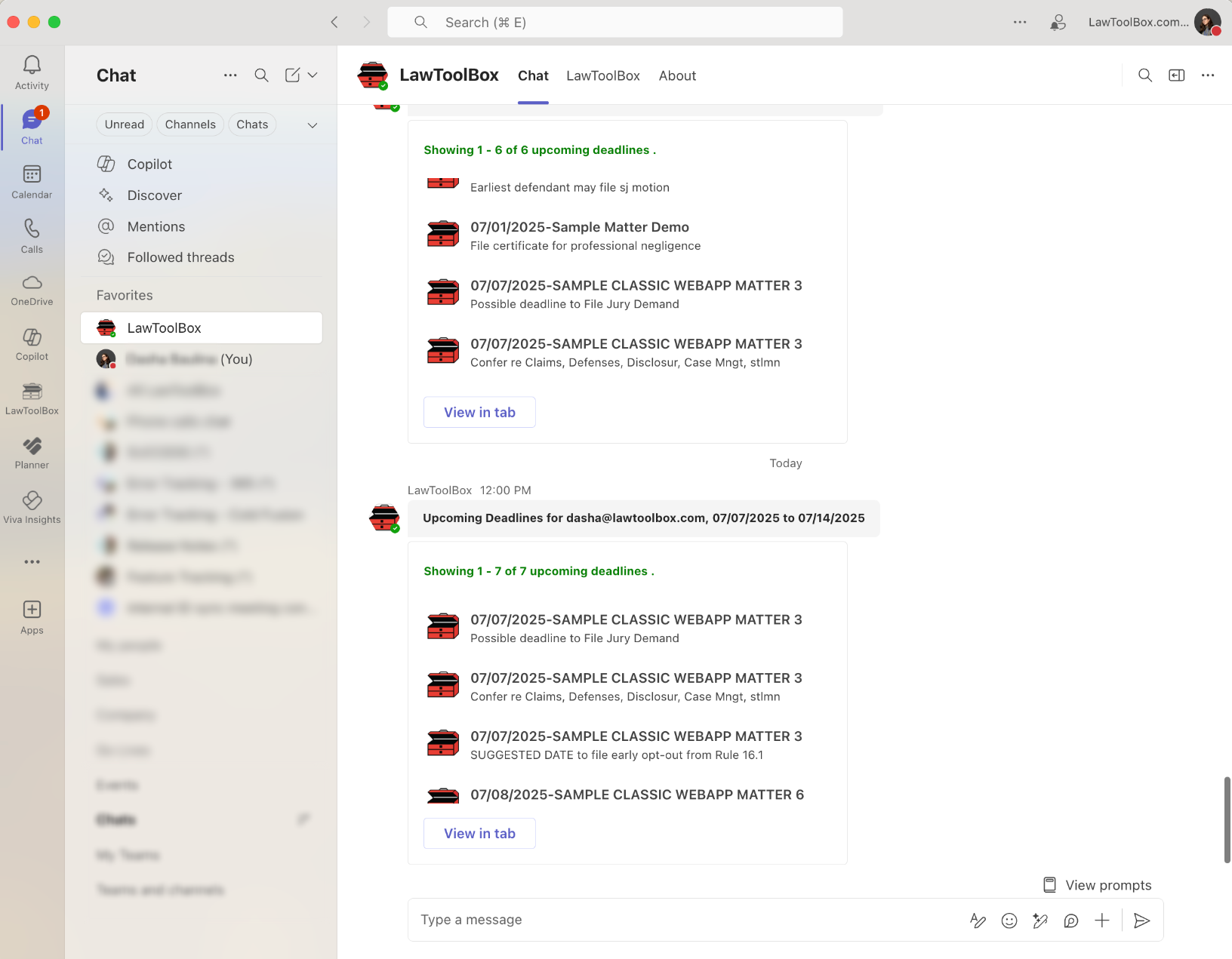Open profile avatar menu
1232x959 pixels.
click(1207, 22)
